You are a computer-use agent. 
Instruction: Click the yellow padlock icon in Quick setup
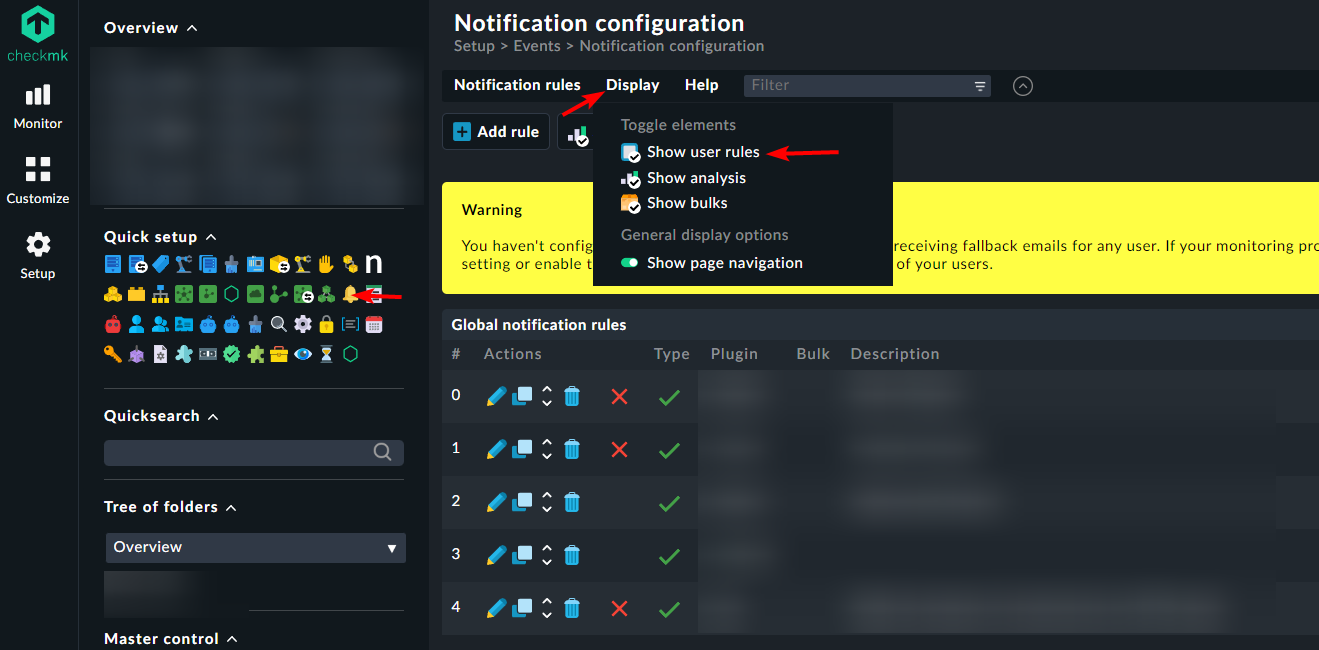[x=326, y=324]
